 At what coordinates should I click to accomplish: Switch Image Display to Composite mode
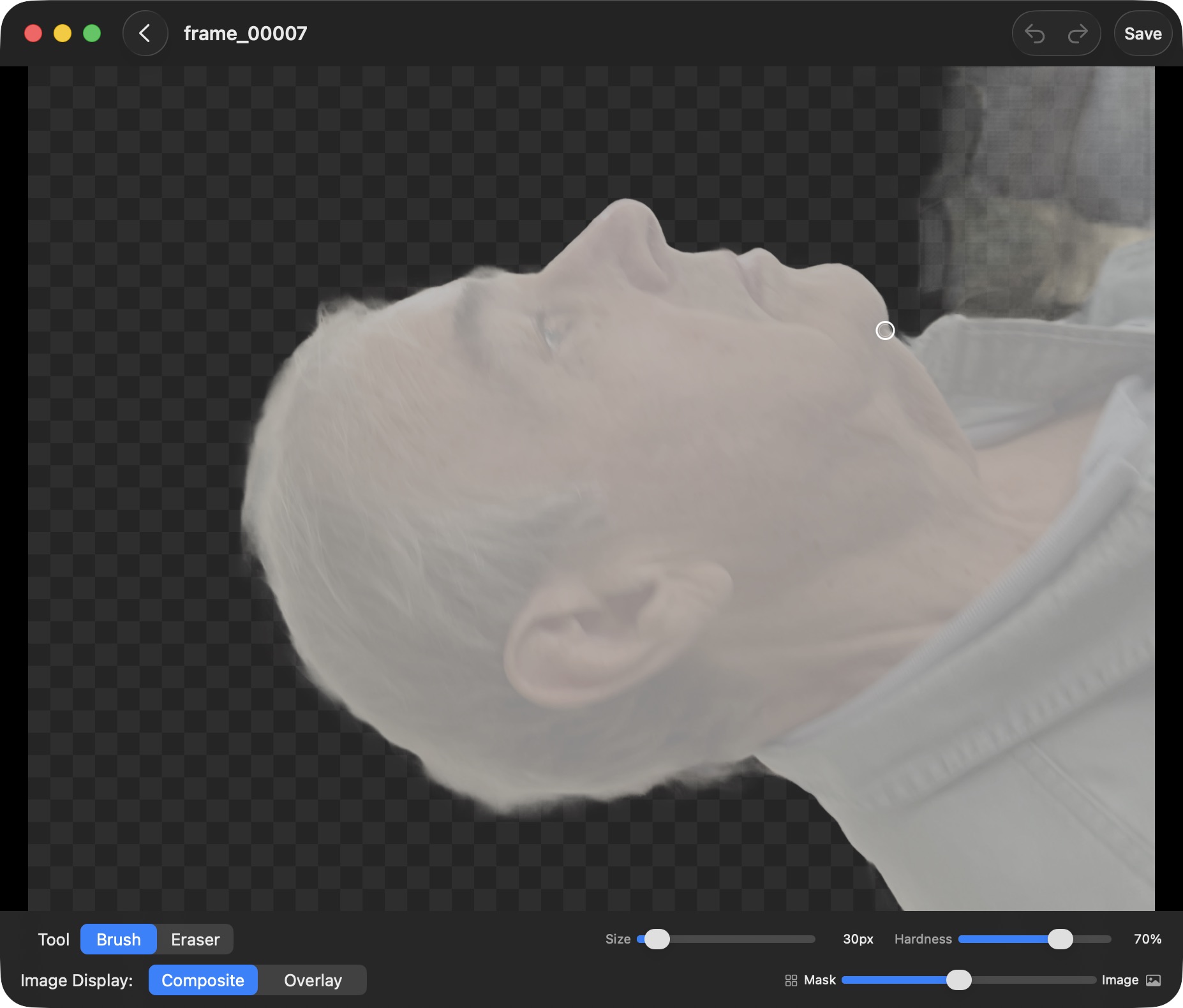(203, 981)
